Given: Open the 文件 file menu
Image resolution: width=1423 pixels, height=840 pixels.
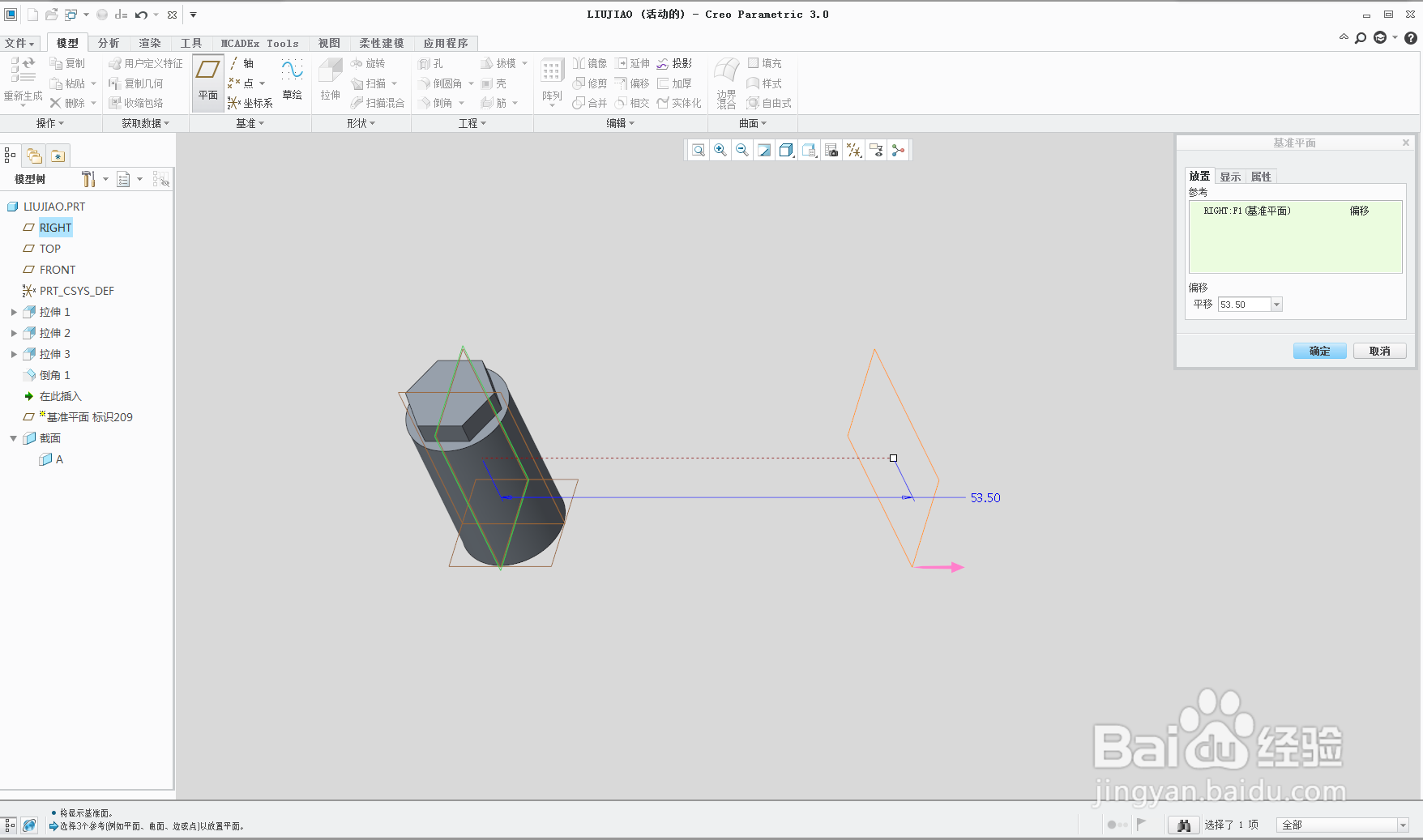Looking at the screenshot, I should click(x=19, y=43).
